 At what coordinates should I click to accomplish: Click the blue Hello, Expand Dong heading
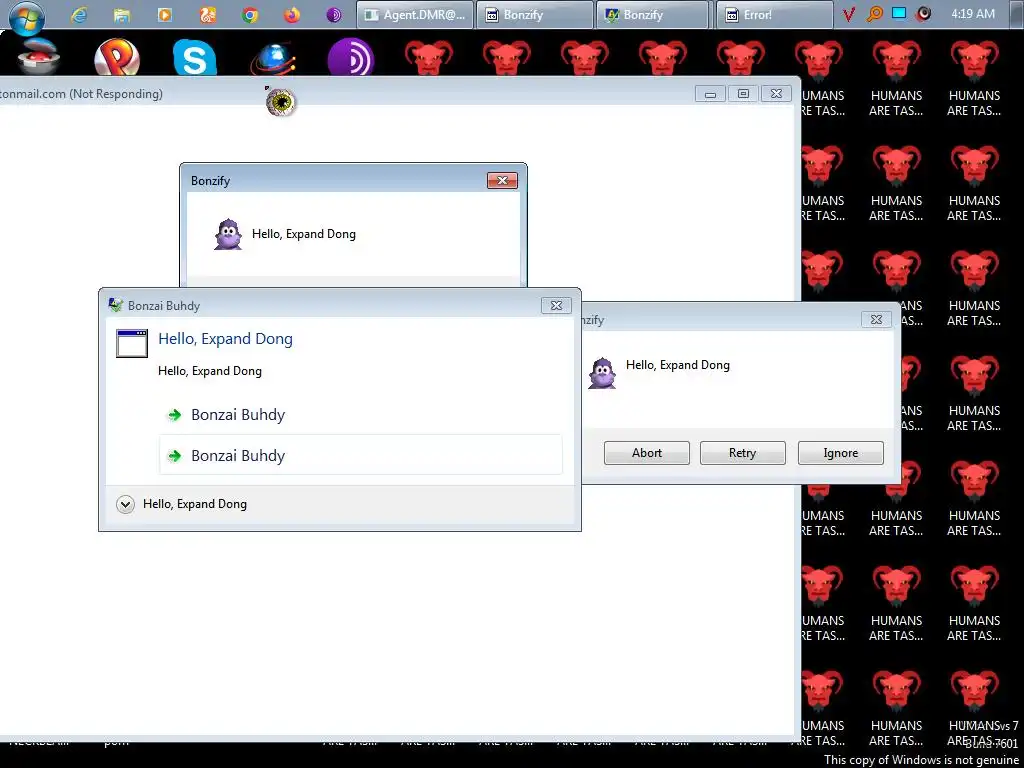(225, 338)
